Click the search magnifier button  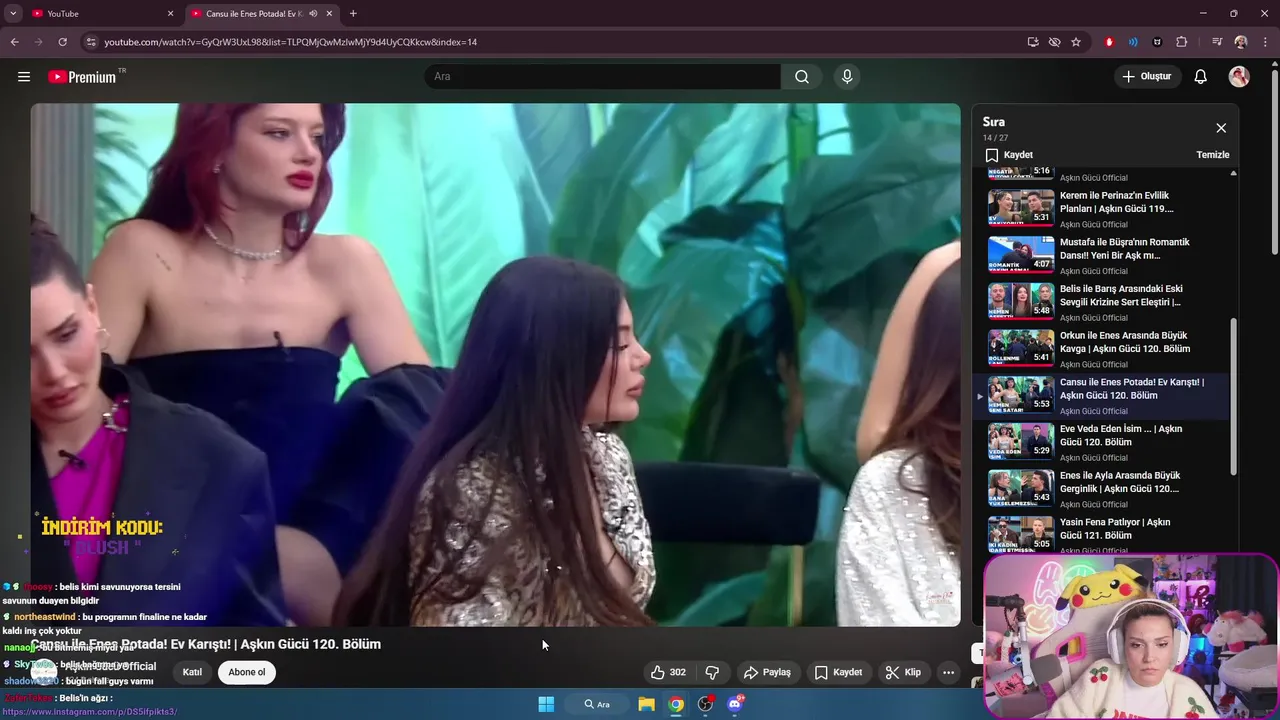(x=802, y=77)
